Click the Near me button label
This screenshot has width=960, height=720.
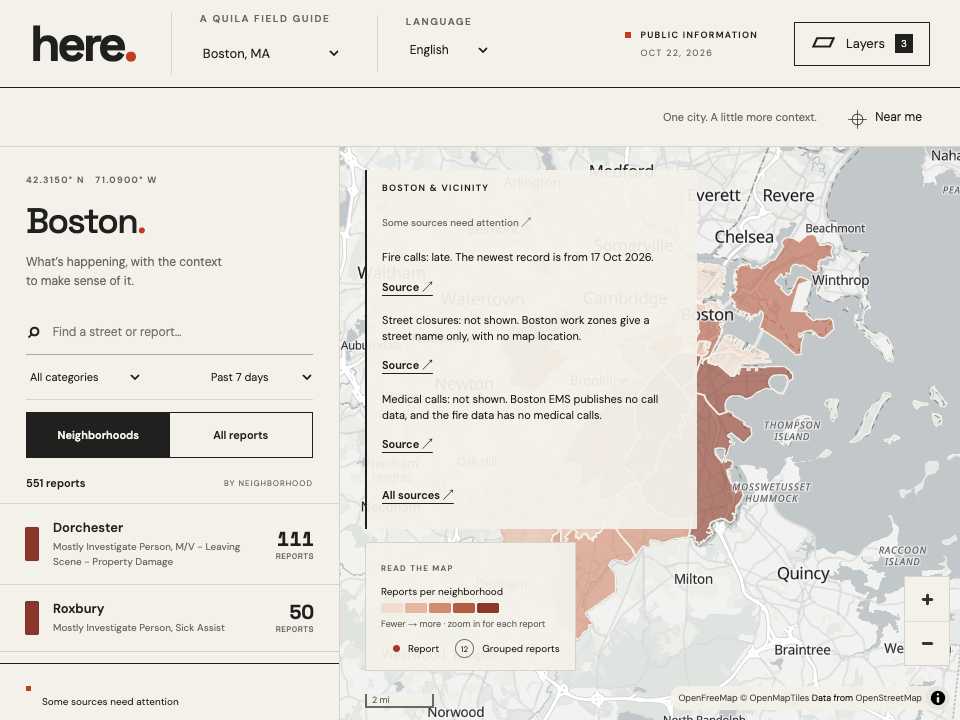pyautogui.click(x=898, y=117)
